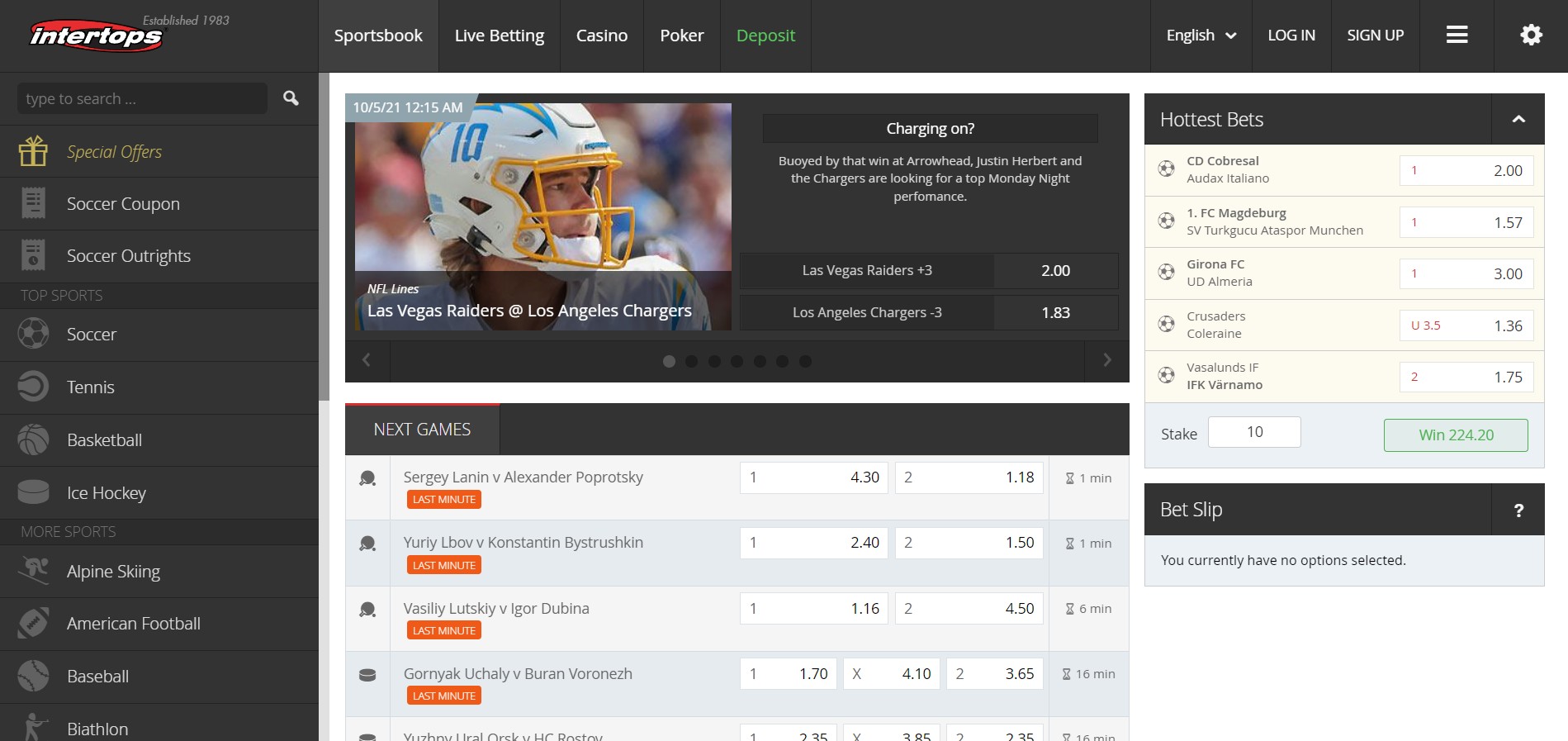Select the third carousel dot indicator
The height and width of the screenshot is (741, 1568).
click(x=714, y=361)
